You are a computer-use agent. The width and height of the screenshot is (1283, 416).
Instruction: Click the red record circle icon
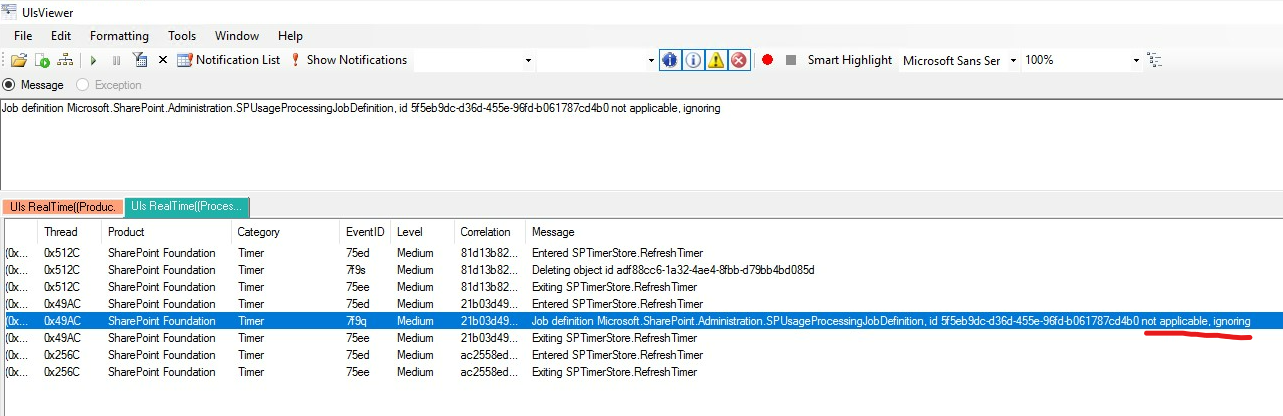(768, 60)
